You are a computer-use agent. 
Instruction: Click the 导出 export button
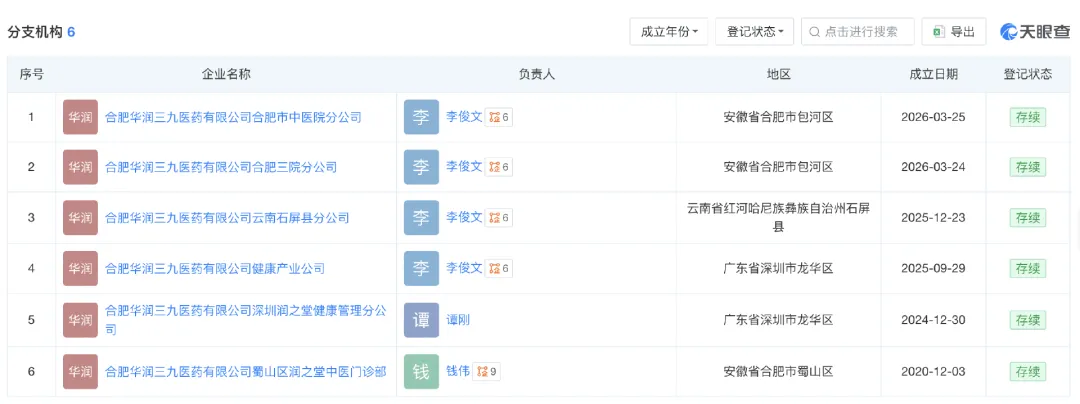pos(954,31)
